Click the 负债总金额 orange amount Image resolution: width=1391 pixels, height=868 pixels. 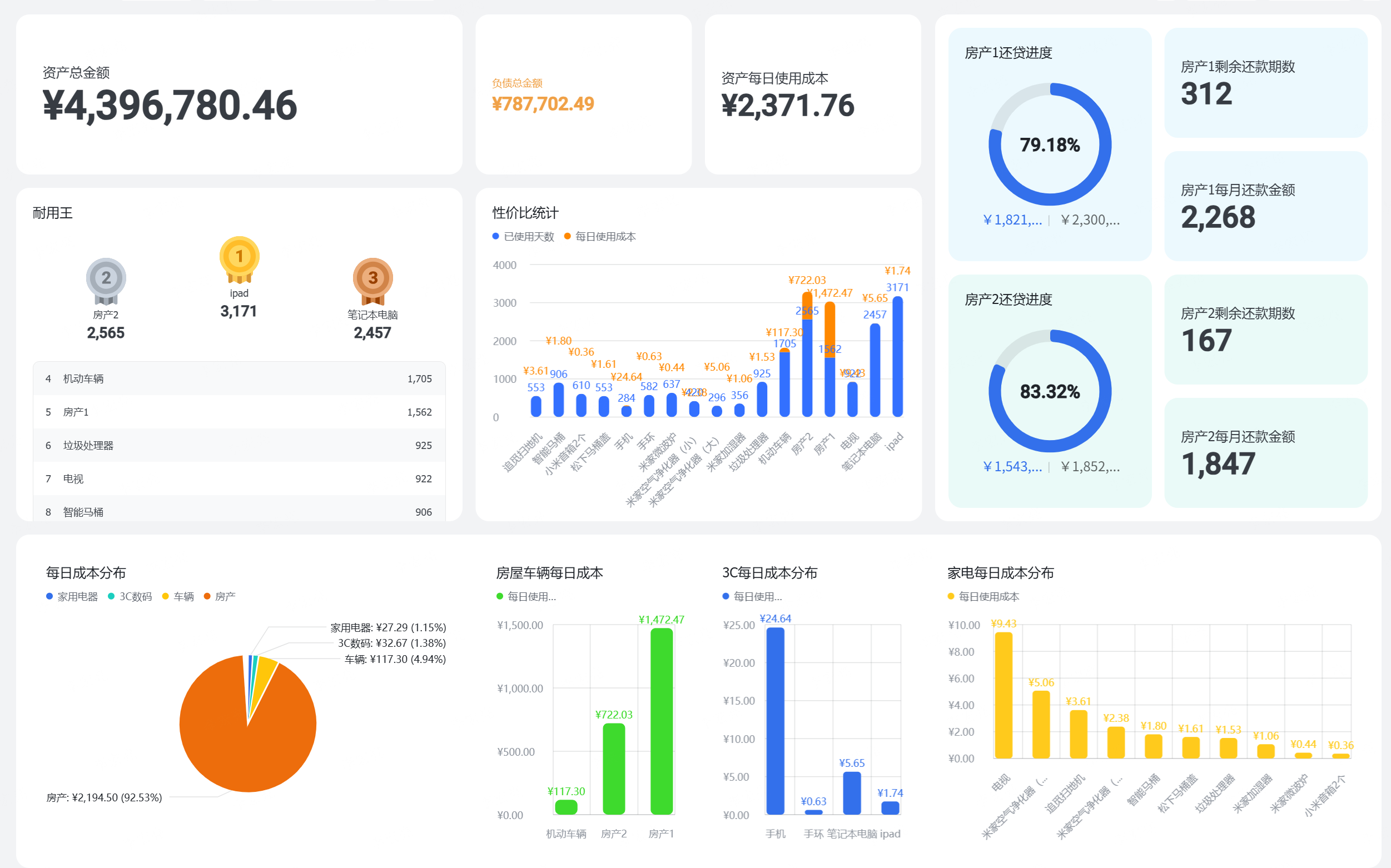coord(543,104)
